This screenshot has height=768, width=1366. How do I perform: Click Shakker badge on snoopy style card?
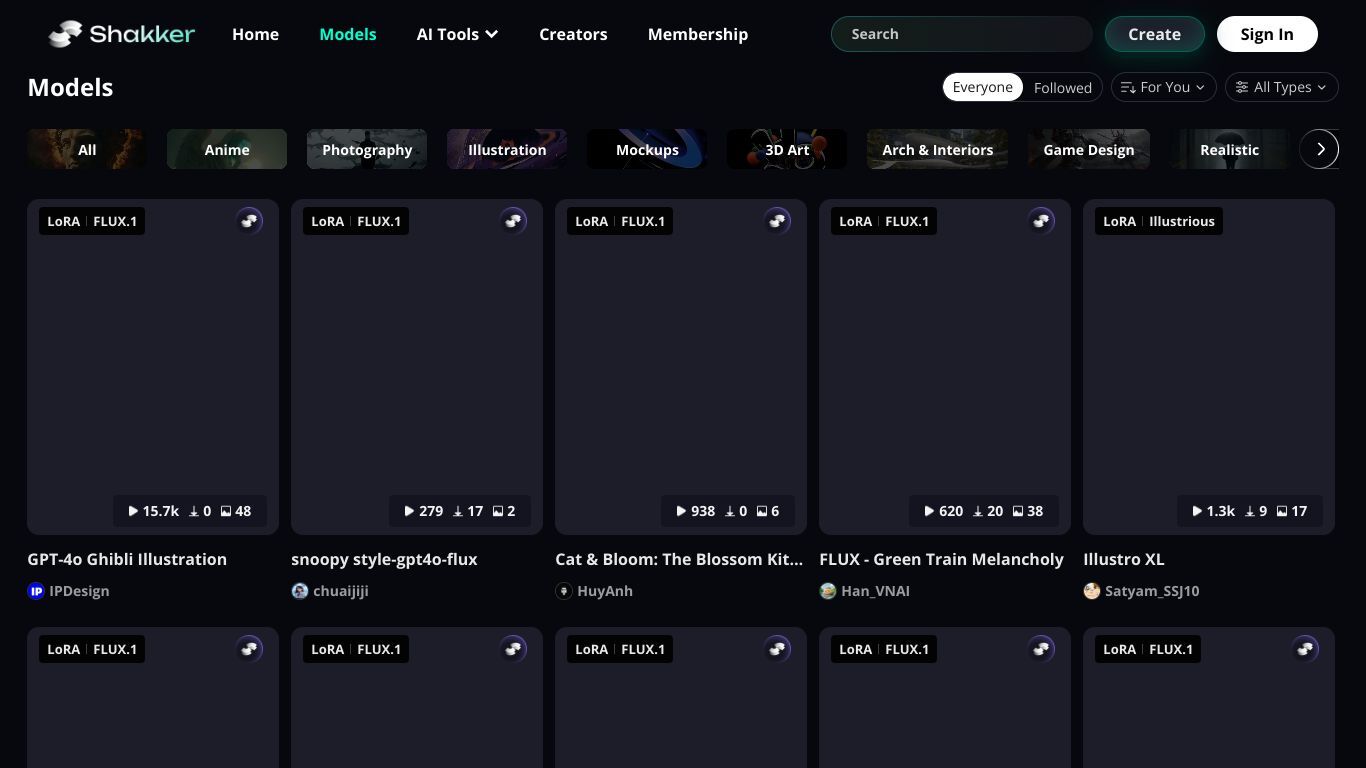[x=513, y=221]
